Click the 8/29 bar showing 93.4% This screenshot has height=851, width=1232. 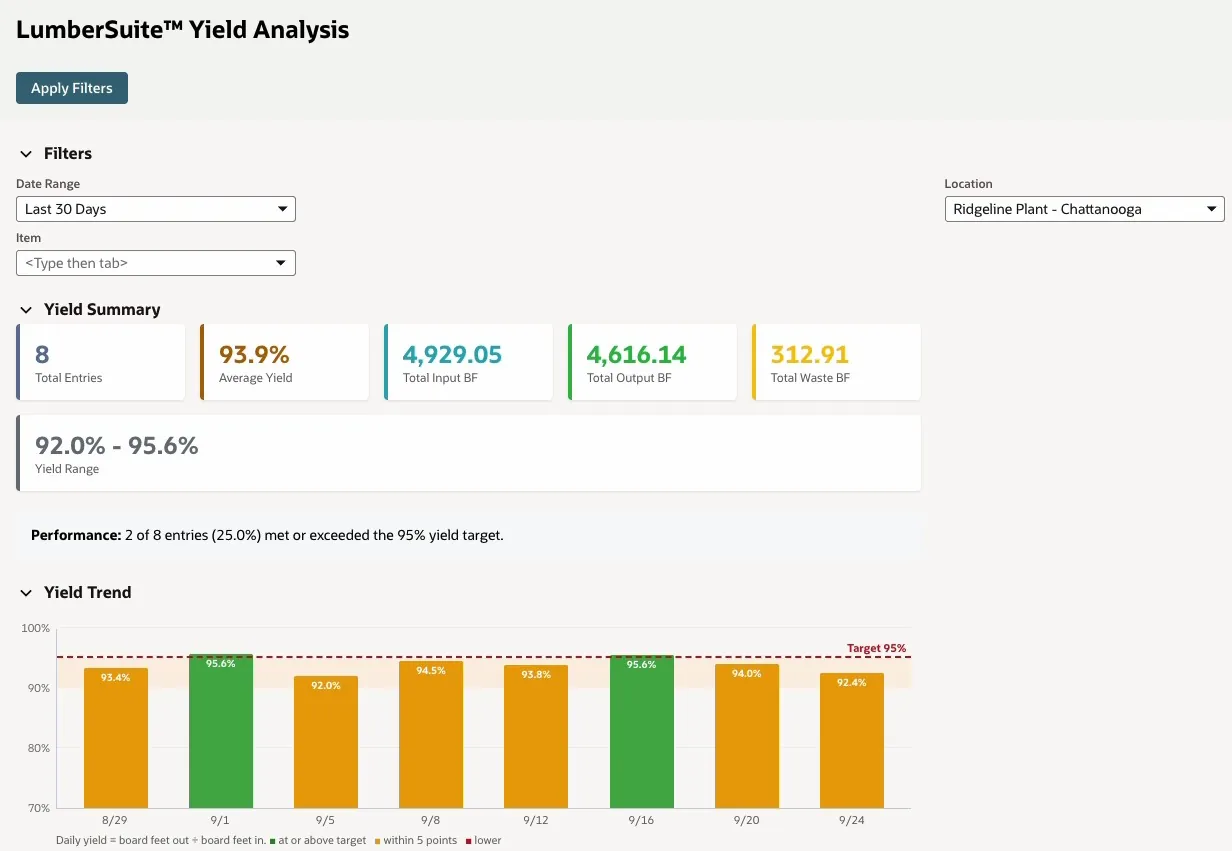pos(116,738)
